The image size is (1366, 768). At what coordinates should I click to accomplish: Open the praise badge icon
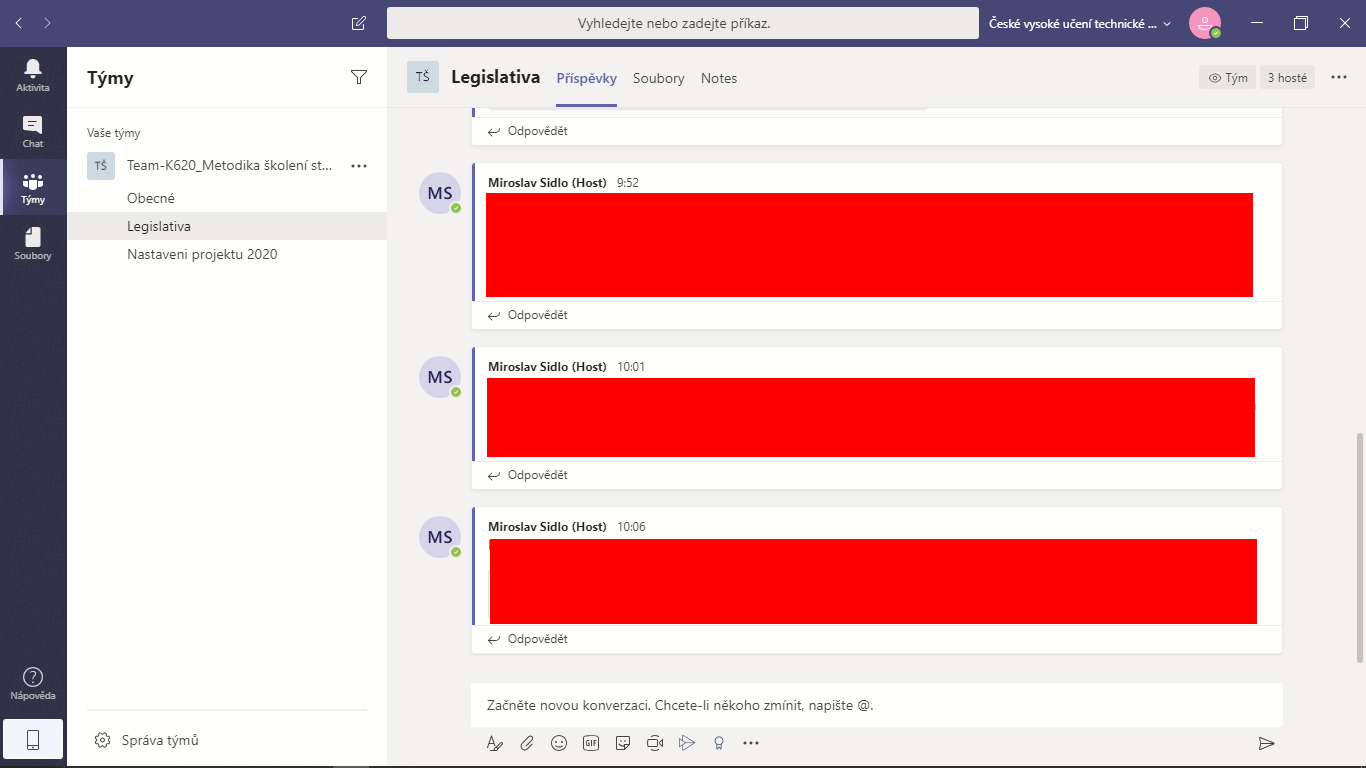click(x=718, y=743)
